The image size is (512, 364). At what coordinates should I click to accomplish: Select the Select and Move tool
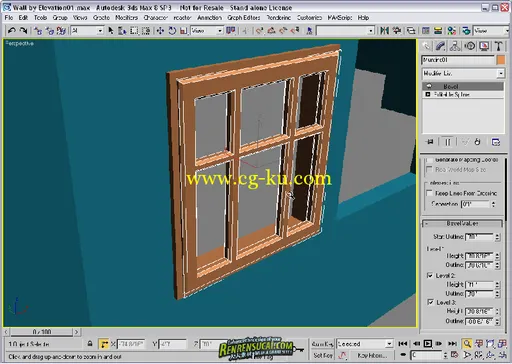[160, 31]
